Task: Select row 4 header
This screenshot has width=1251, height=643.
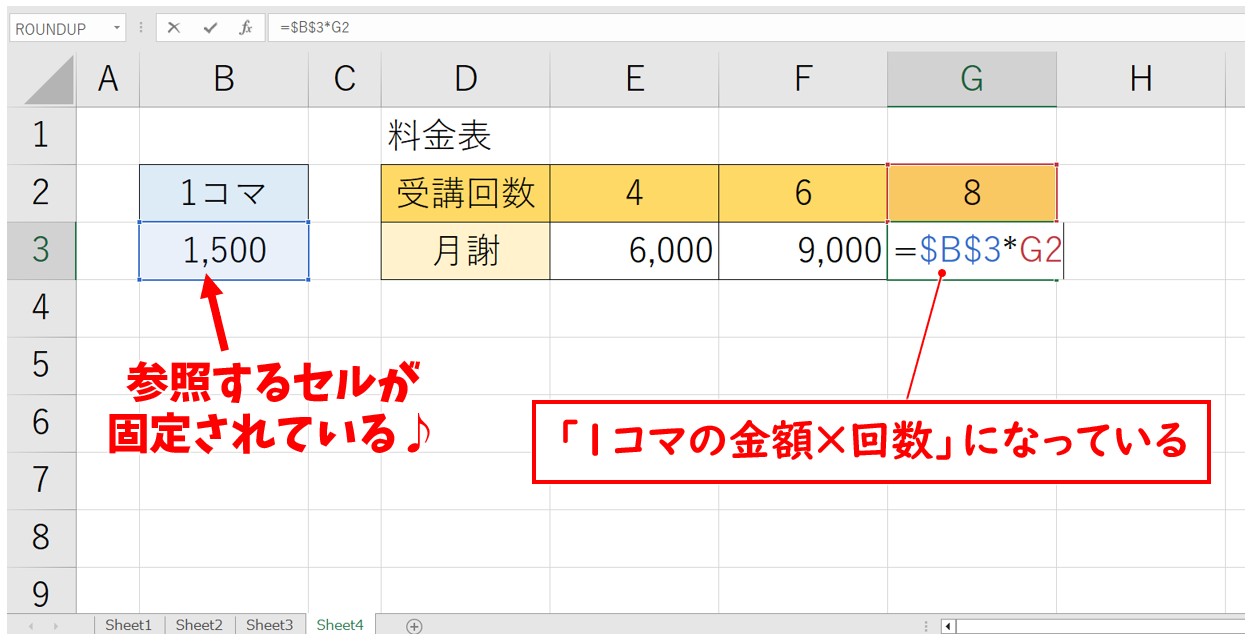Action: 41,308
